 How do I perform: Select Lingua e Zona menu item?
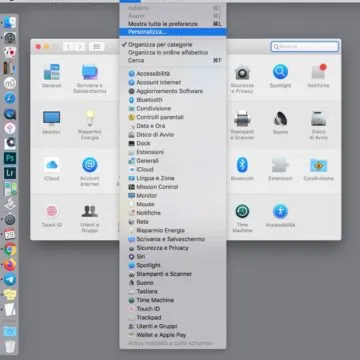click(x=173, y=178)
